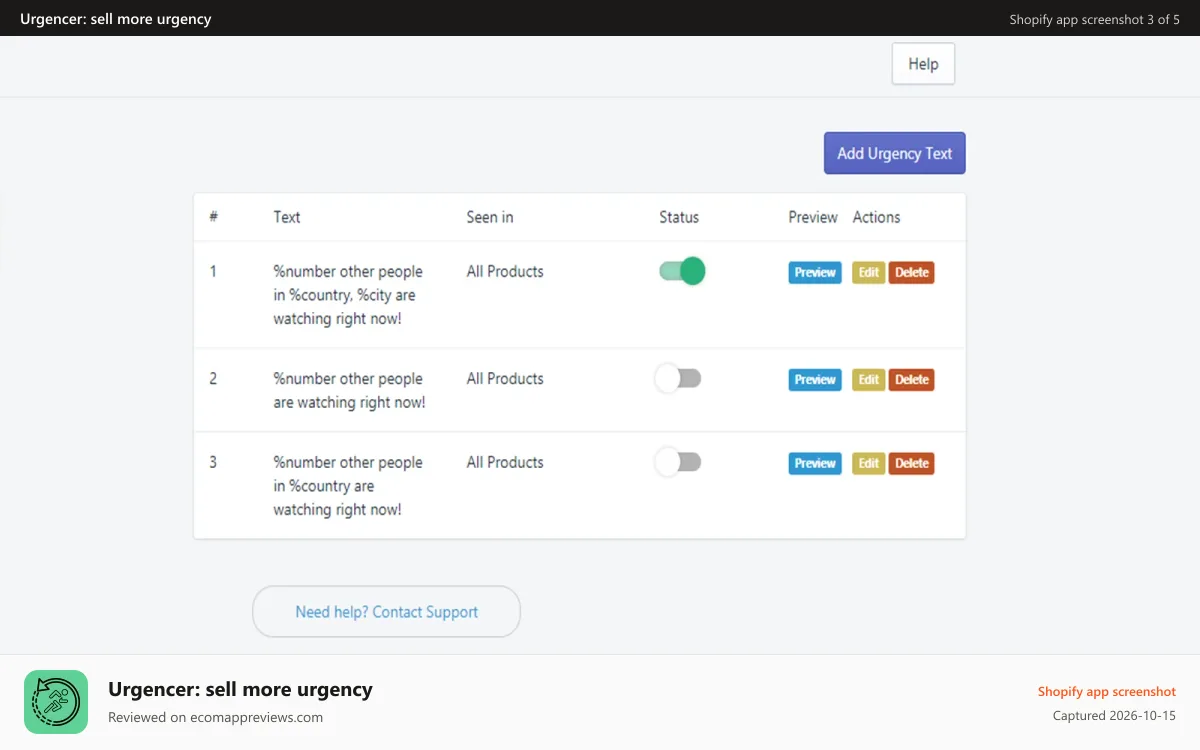Edit urgency text number 2

pyautogui.click(x=868, y=380)
